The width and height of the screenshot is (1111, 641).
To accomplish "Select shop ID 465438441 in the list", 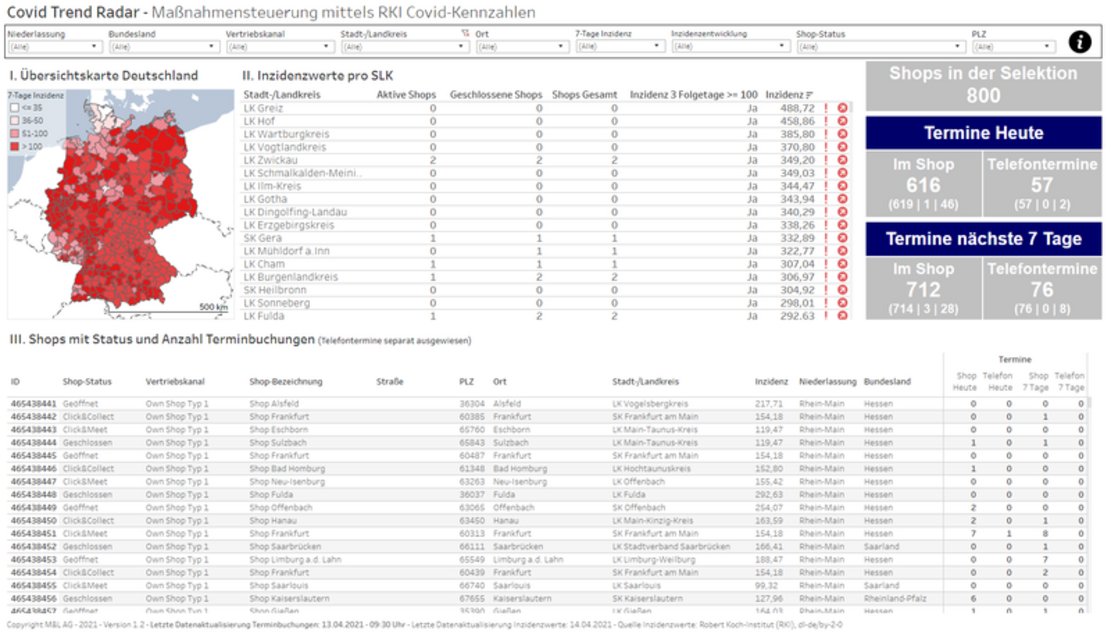I will click(x=34, y=403).
